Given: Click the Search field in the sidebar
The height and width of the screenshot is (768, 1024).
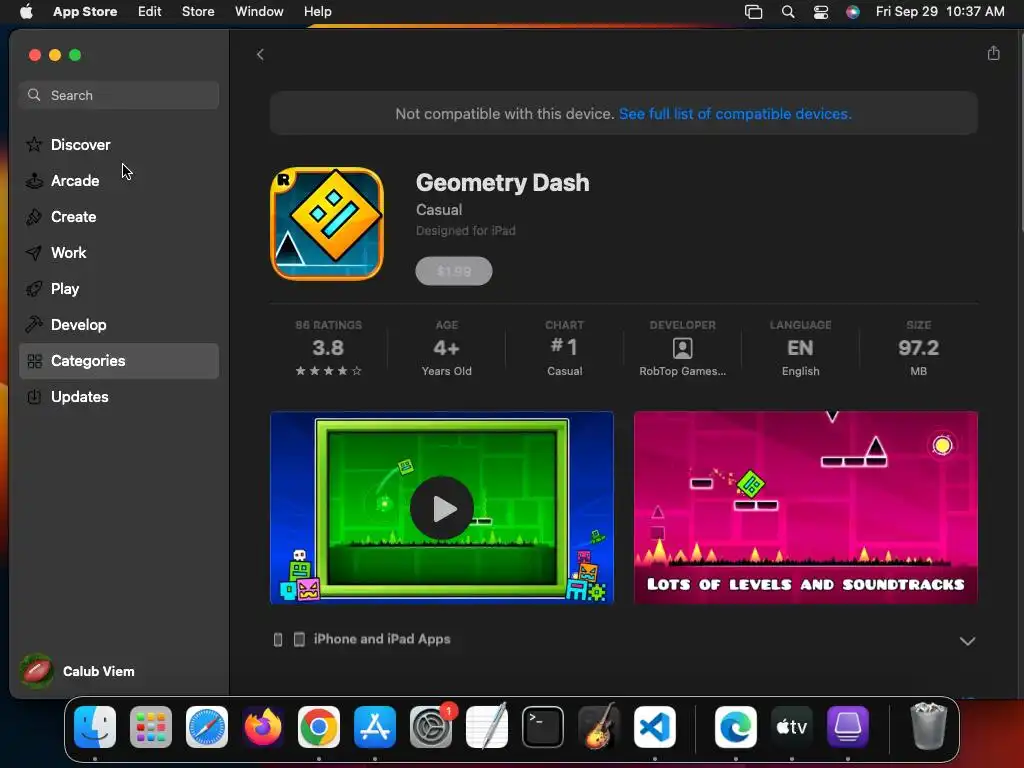Looking at the screenshot, I should tap(119, 95).
